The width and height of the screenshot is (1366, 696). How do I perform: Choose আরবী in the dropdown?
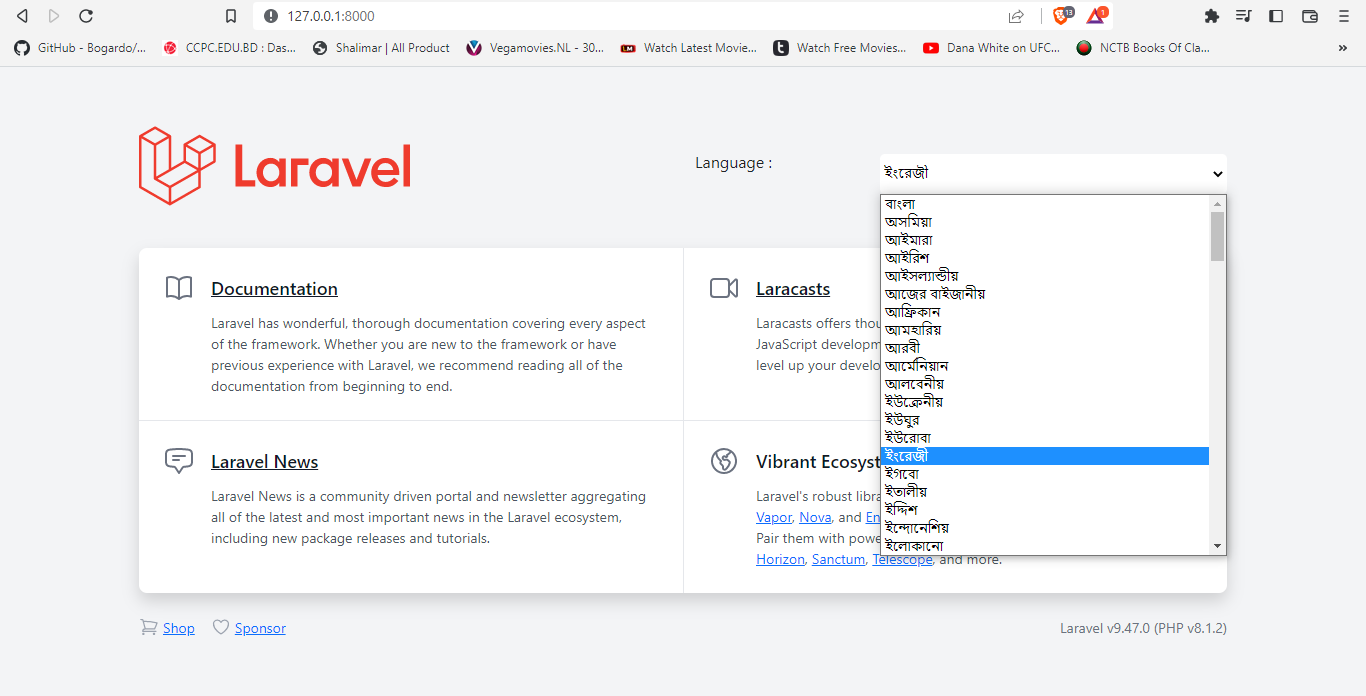point(1045,348)
